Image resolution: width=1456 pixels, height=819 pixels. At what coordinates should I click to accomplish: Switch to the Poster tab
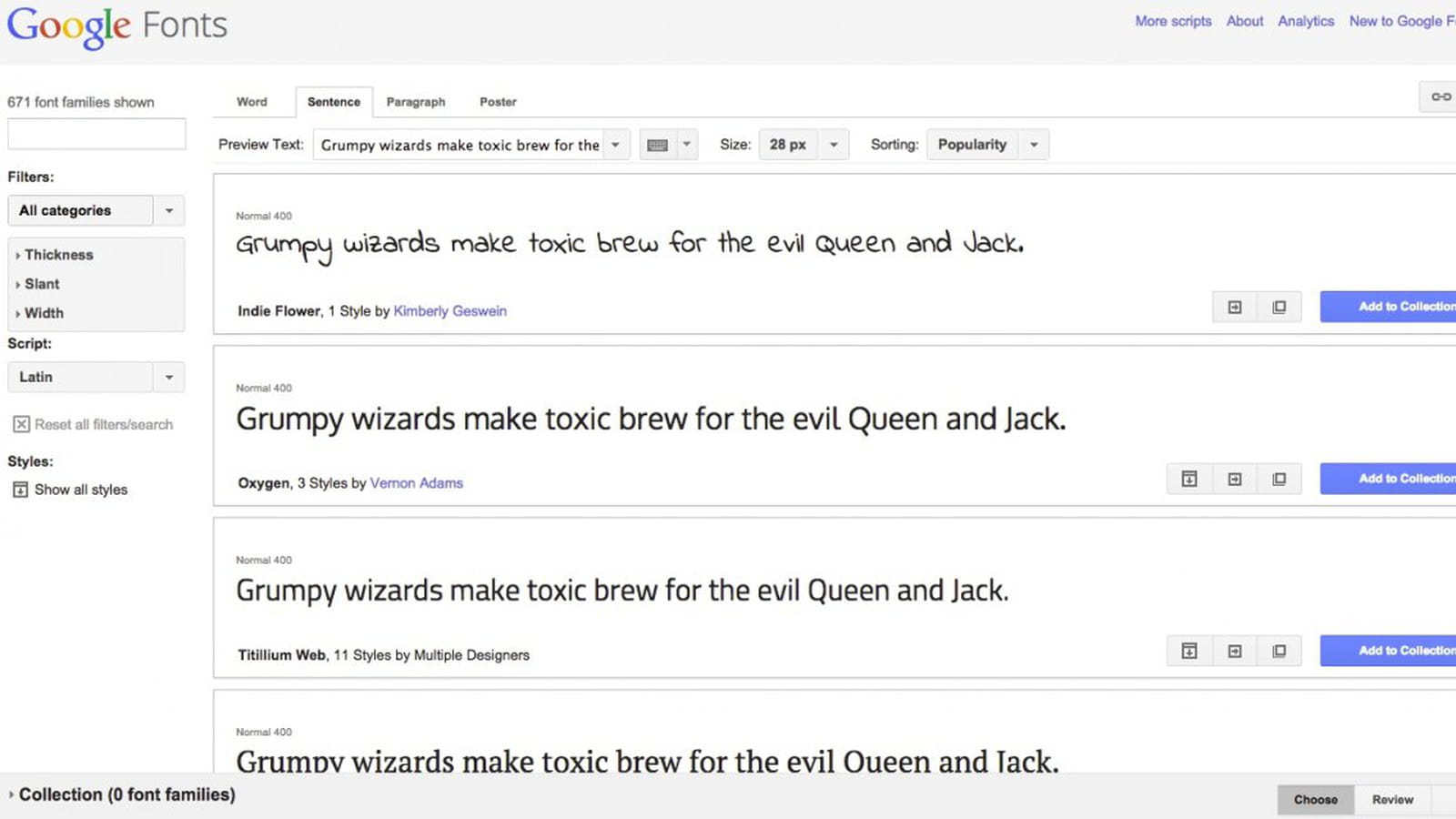click(x=498, y=102)
